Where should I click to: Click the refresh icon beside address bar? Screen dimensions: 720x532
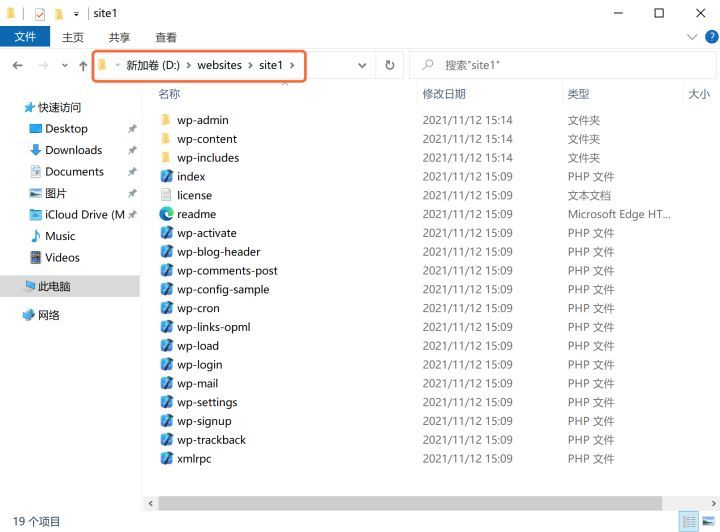[389, 65]
